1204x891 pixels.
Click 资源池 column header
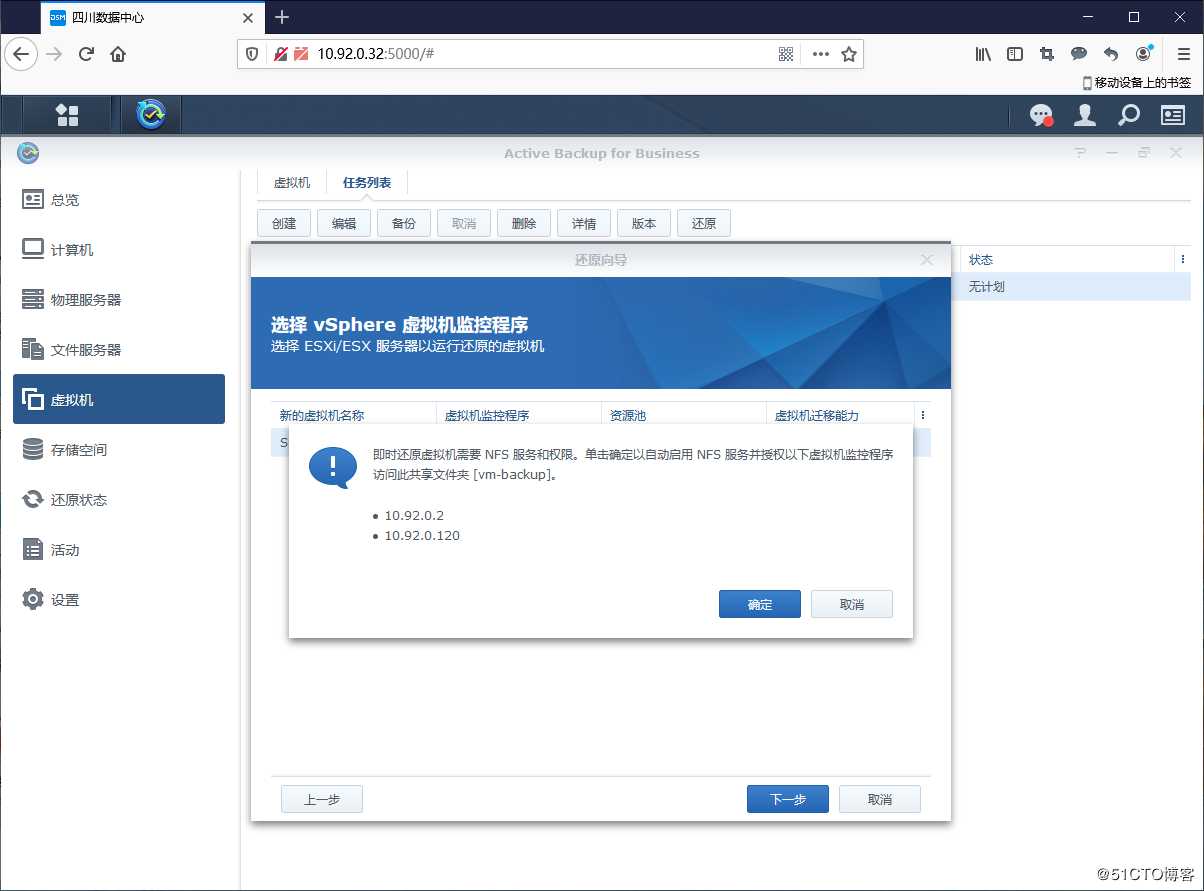pyautogui.click(x=684, y=415)
